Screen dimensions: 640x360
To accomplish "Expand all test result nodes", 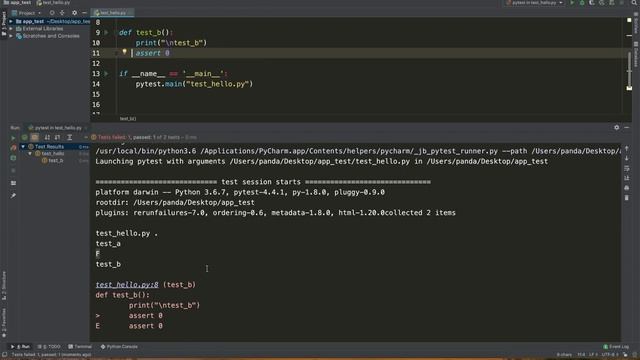I will click(69, 138).
